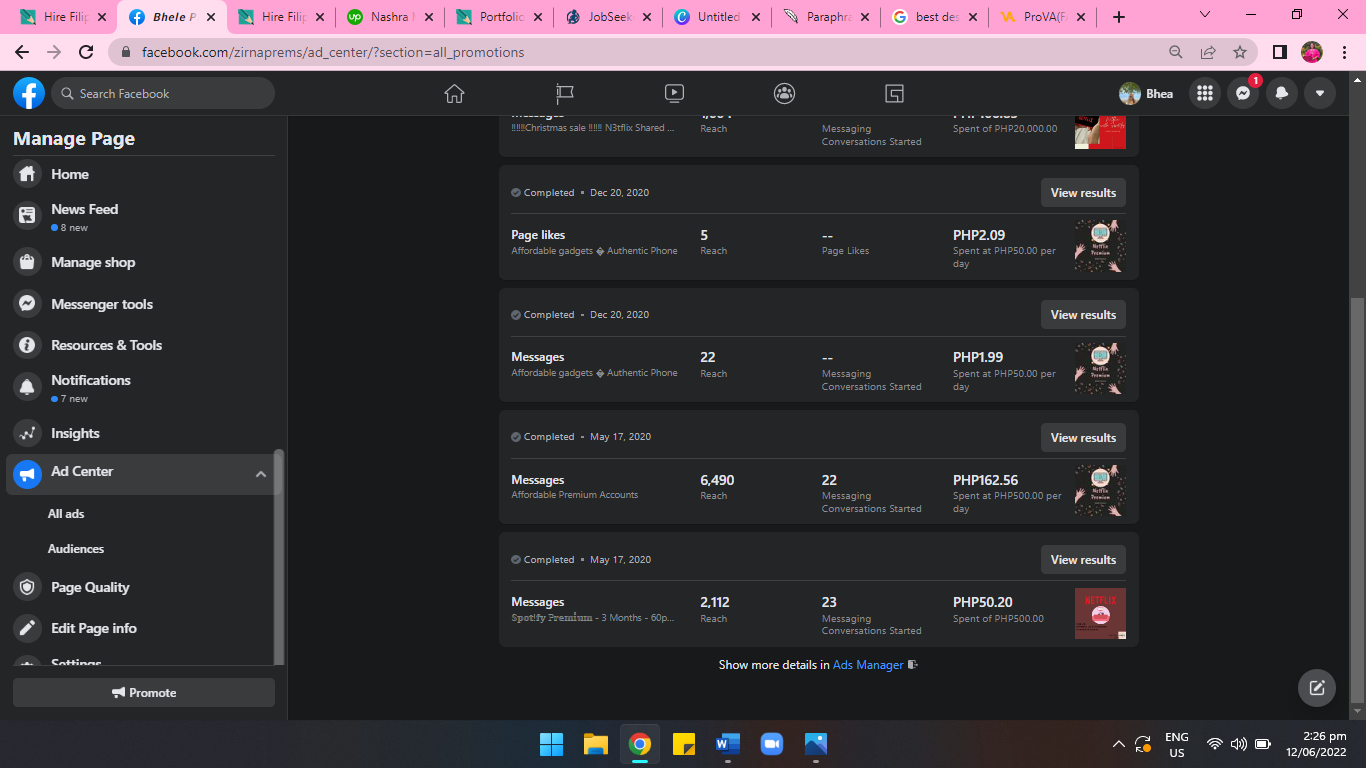Open Windows Start menu
This screenshot has height=768, width=1366.
[551, 744]
